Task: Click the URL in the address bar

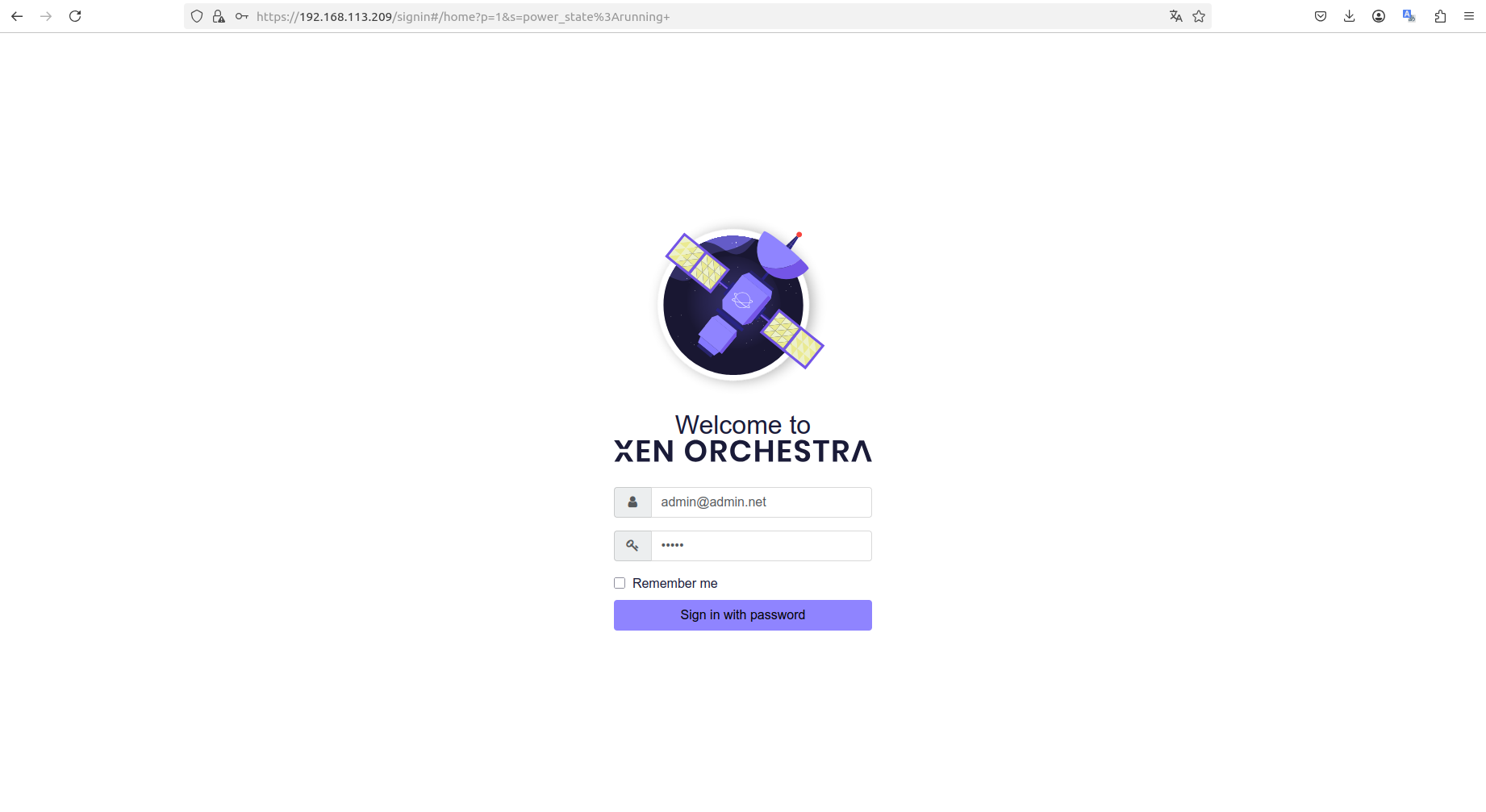Action: click(463, 17)
